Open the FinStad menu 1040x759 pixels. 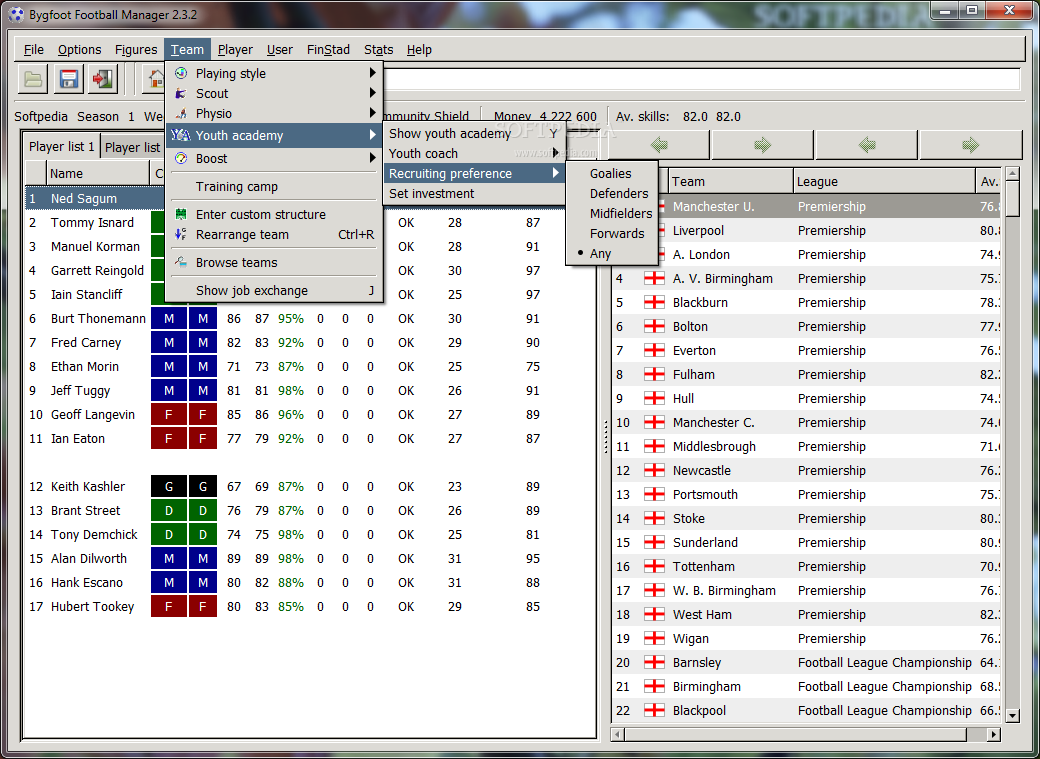pyautogui.click(x=328, y=50)
